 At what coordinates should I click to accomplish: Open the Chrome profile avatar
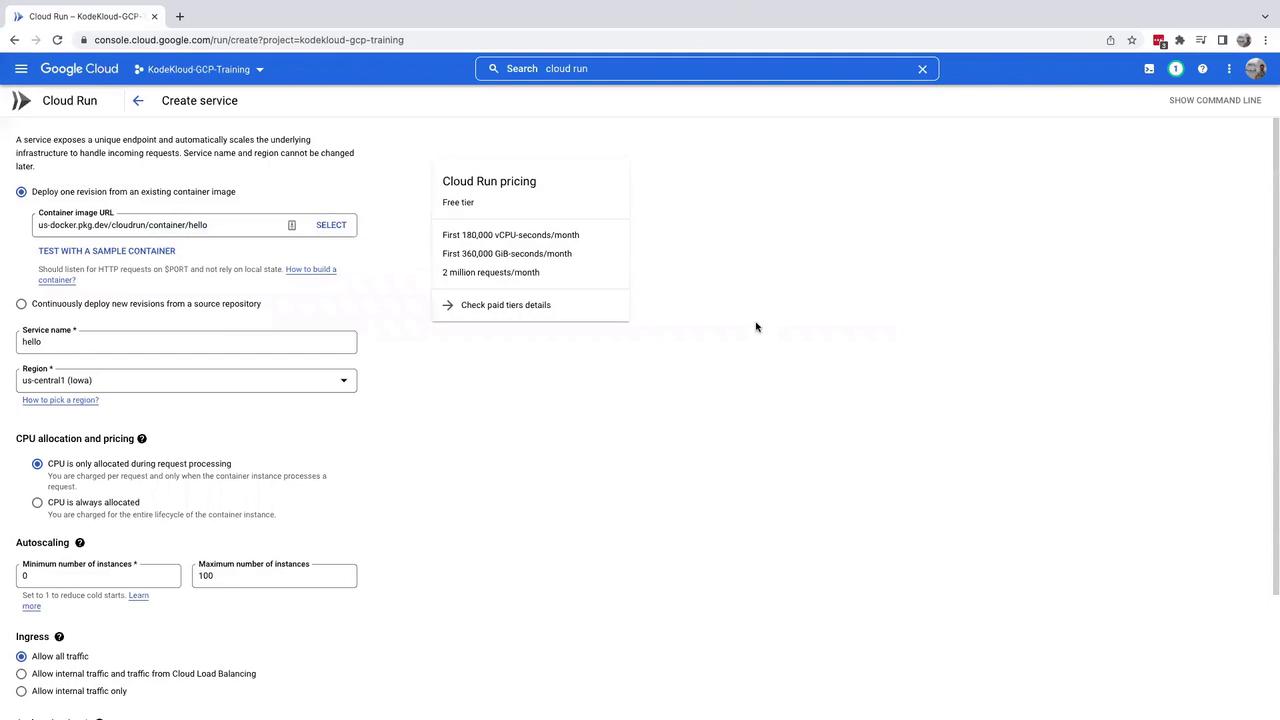(1244, 40)
